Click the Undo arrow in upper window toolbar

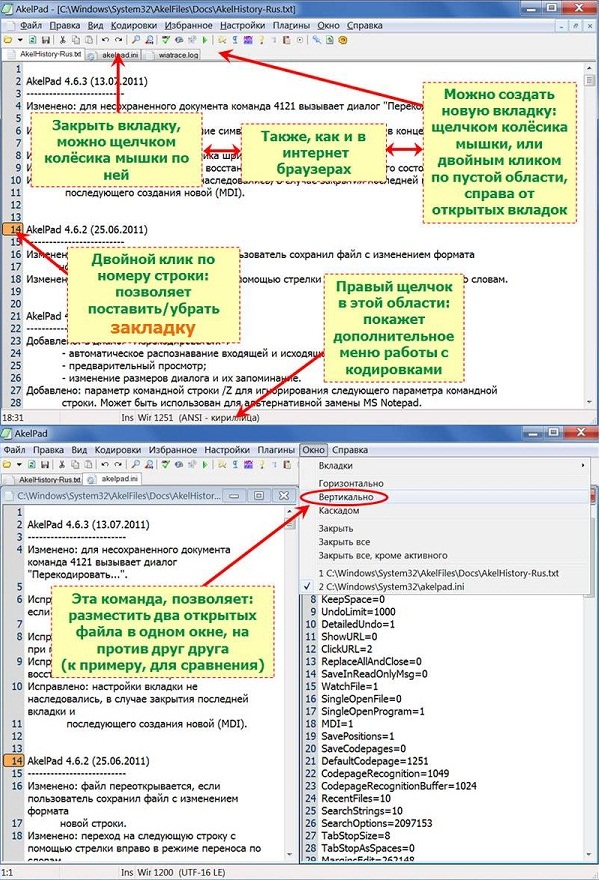point(105,40)
